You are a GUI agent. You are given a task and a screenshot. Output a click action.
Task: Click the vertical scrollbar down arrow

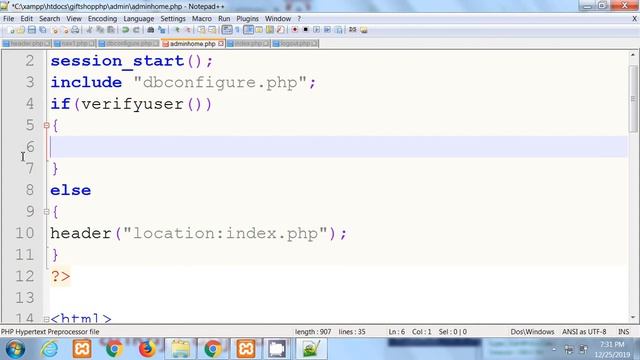pyautogui.click(x=633, y=317)
